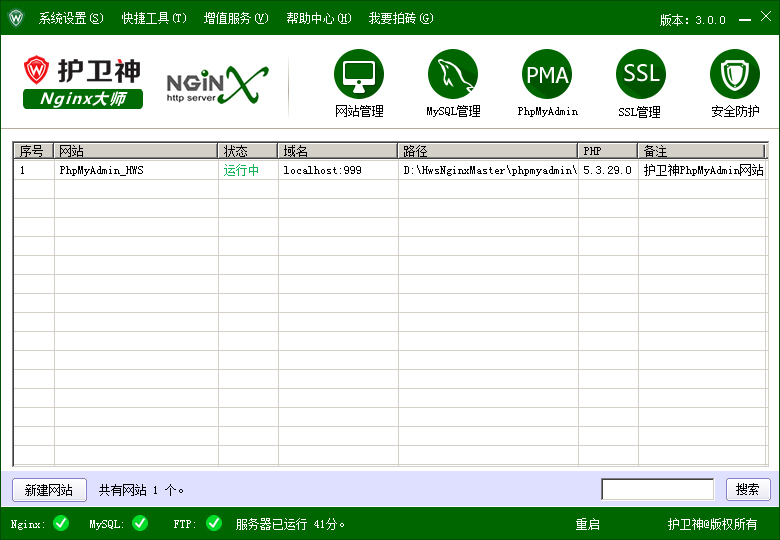Viewport: 780px width, 540px height.
Task: Sort by the 域名 column header
Action: 337,151
